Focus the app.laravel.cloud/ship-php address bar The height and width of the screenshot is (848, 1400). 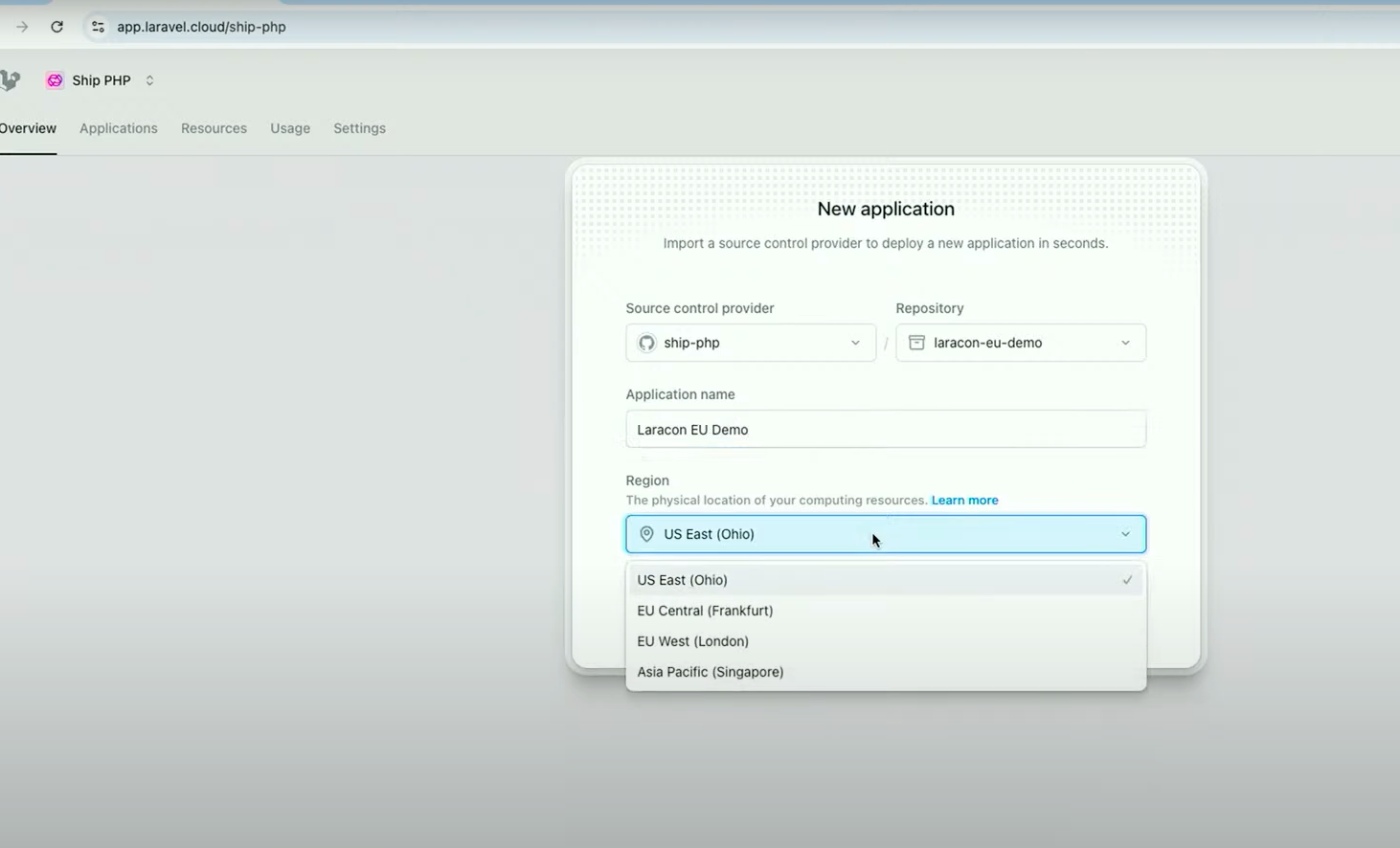[201, 27]
